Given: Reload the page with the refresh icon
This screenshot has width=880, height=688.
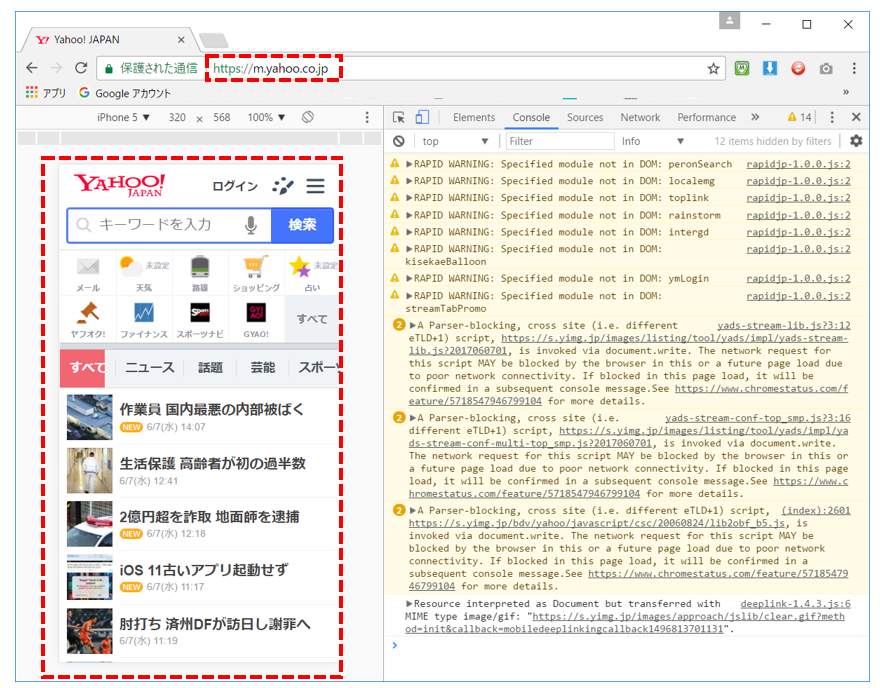Looking at the screenshot, I should (81, 68).
